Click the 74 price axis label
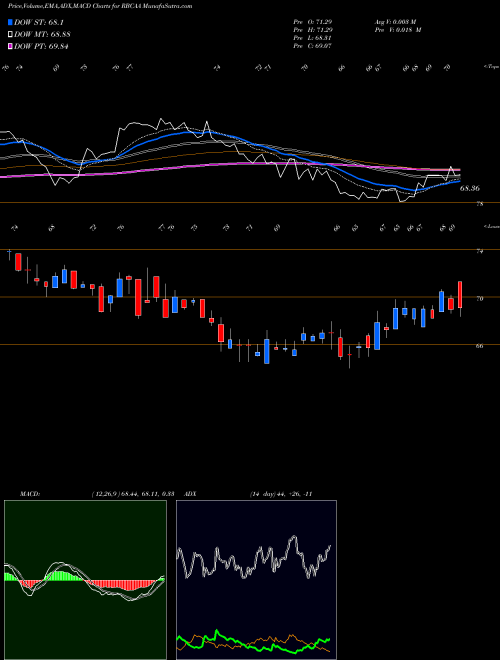 480,251
